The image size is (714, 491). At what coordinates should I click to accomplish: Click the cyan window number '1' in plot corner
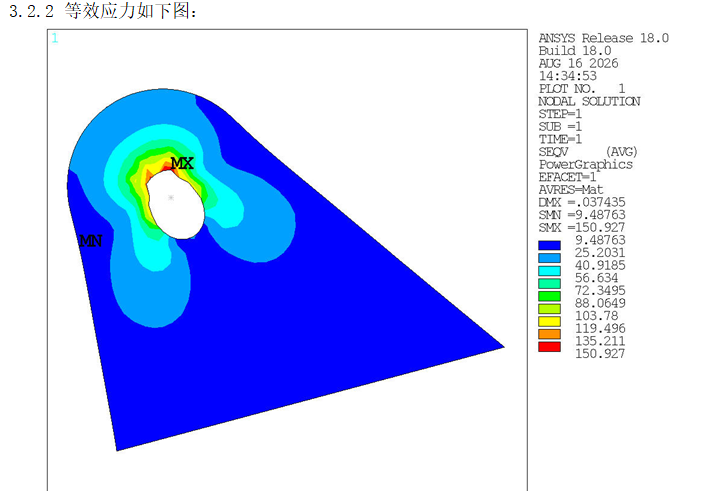point(55,38)
